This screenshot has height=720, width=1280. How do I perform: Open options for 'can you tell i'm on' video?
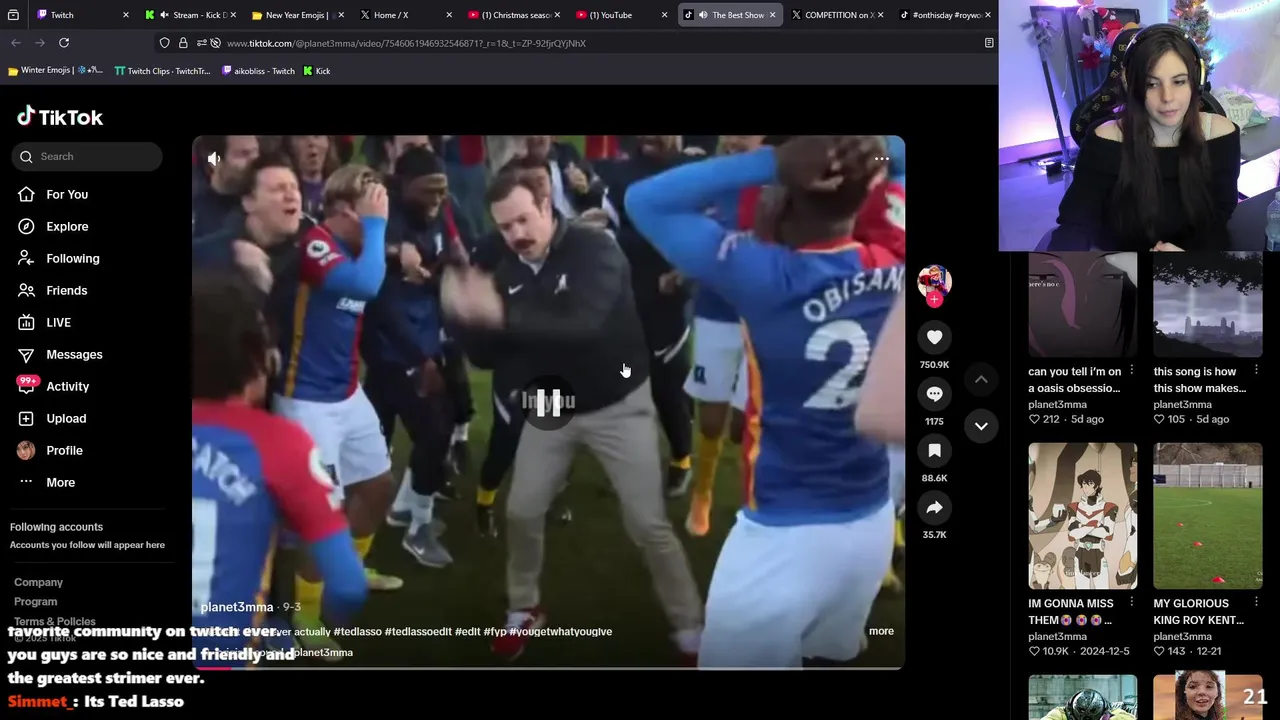1131,370
